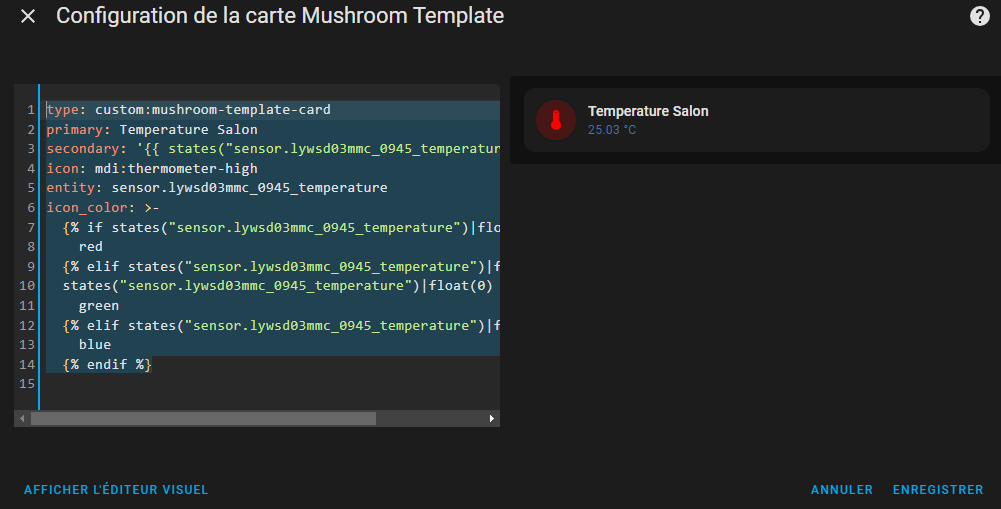Click the horizontal scrollbar thumb in editor

(x=203, y=418)
